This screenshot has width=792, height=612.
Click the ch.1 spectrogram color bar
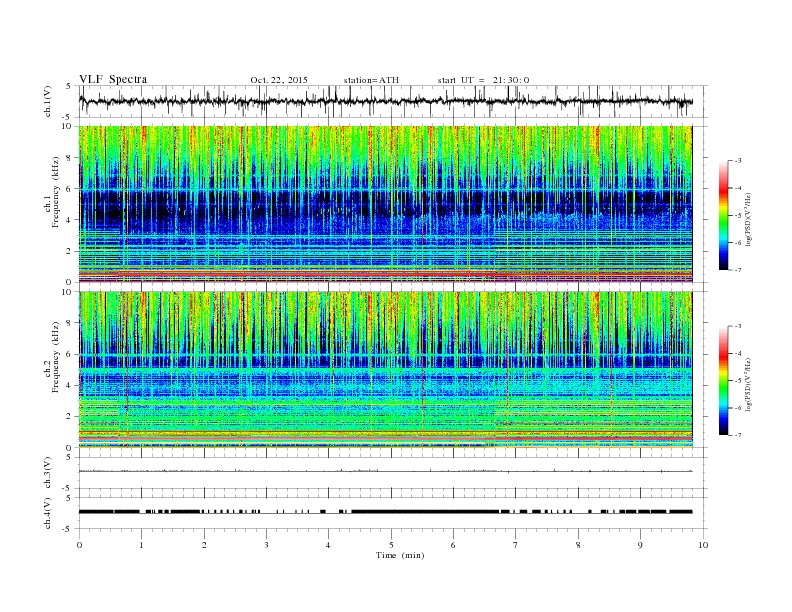tap(723, 216)
